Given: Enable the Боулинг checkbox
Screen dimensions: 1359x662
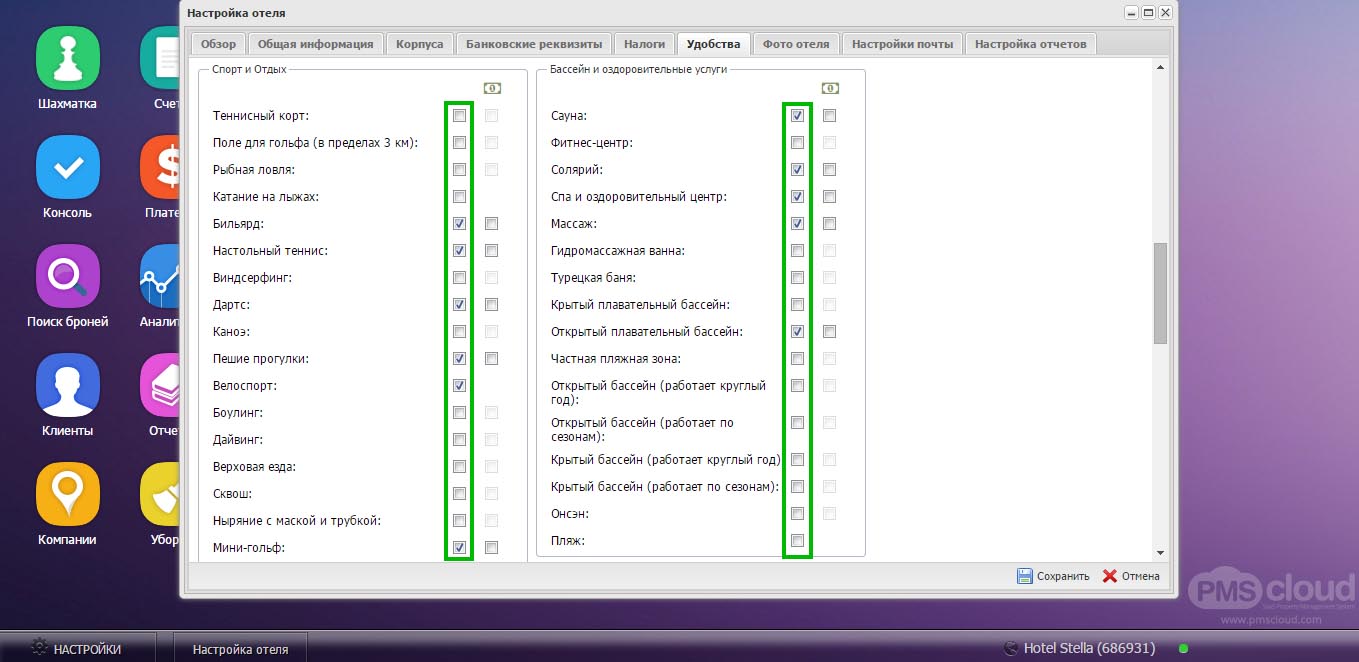Looking at the screenshot, I should (x=459, y=413).
